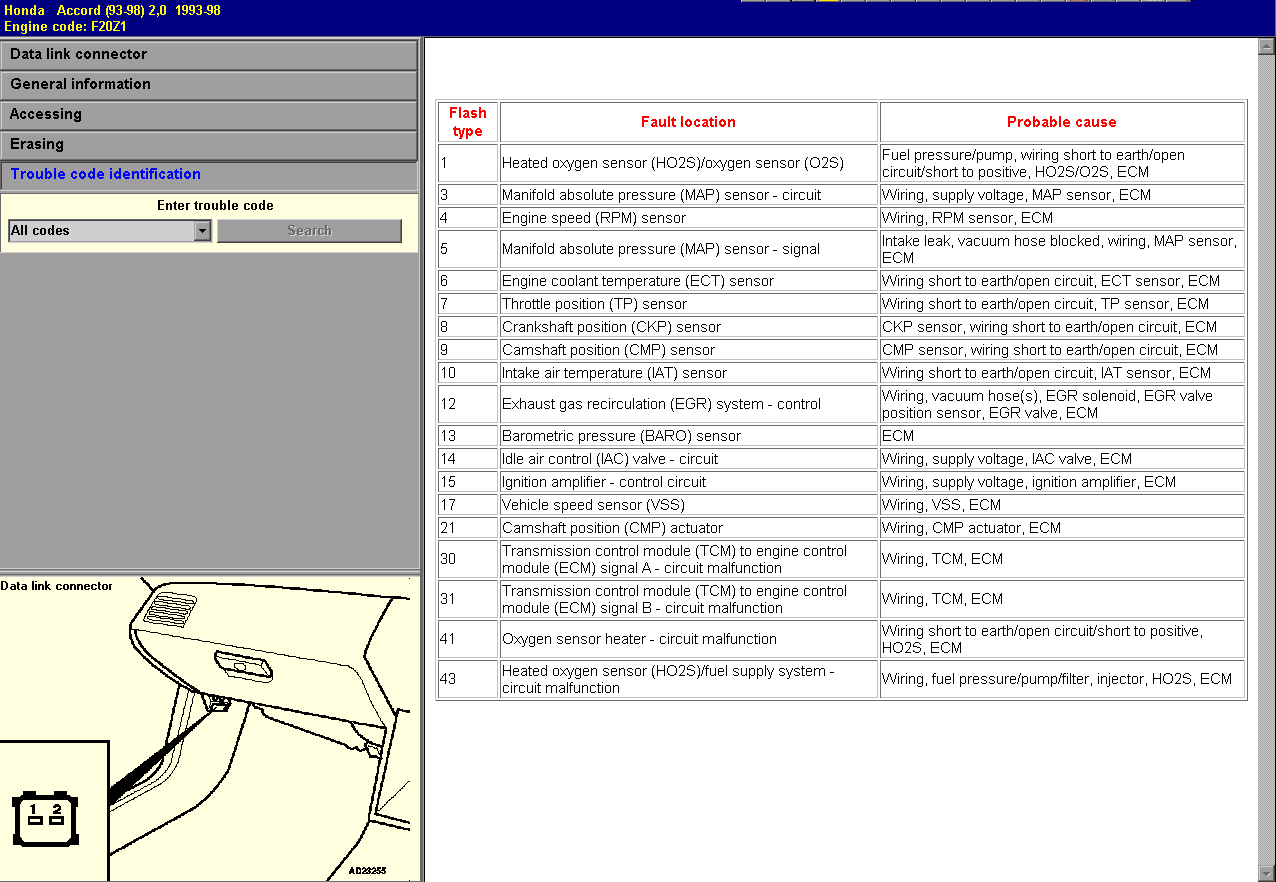This screenshot has height=882, width=1276.
Task: Click 'Enter trouble code' label
Action: 215,206
